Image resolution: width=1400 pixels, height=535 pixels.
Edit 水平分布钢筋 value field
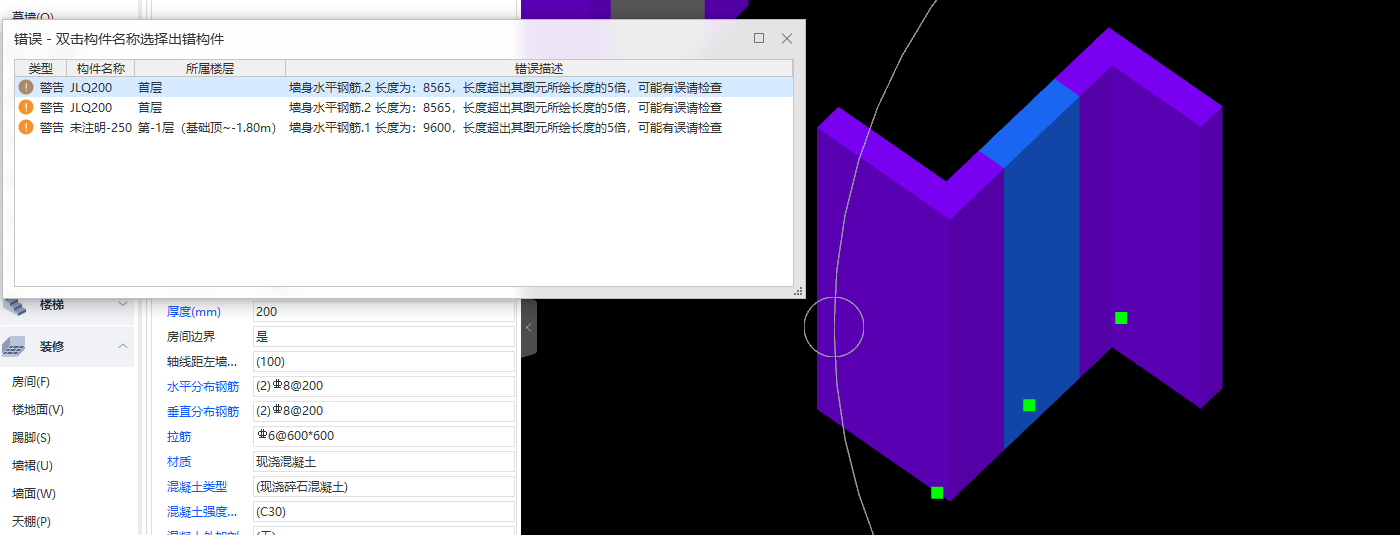(384, 386)
